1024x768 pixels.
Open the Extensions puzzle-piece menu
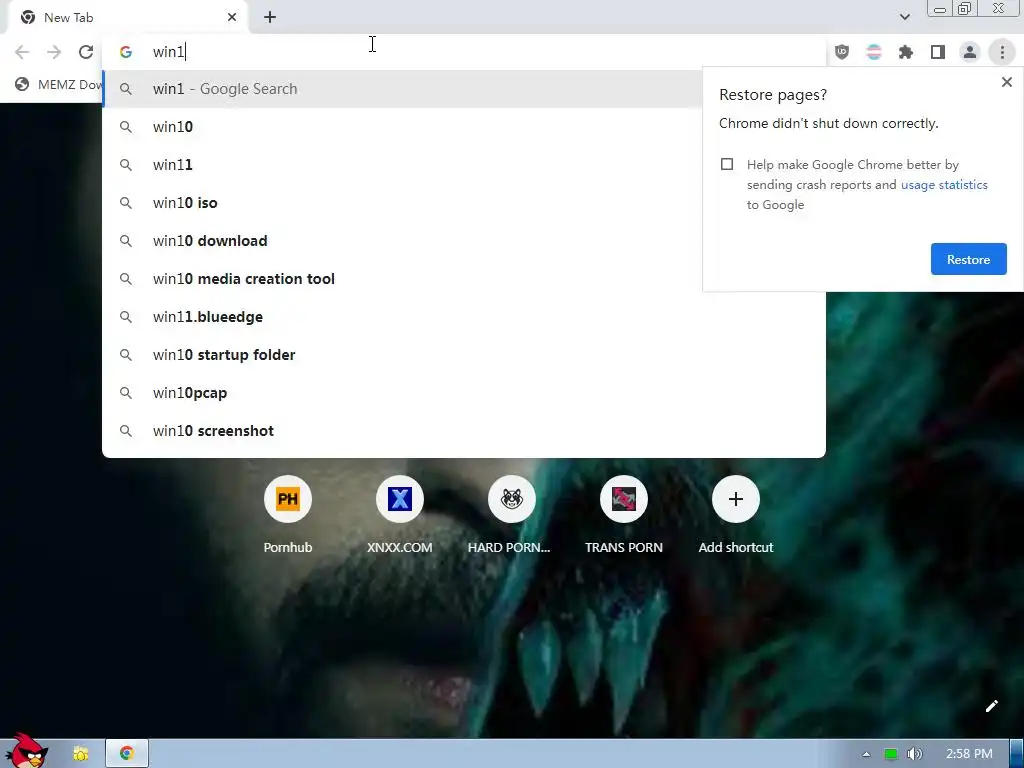tap(906, 52)
